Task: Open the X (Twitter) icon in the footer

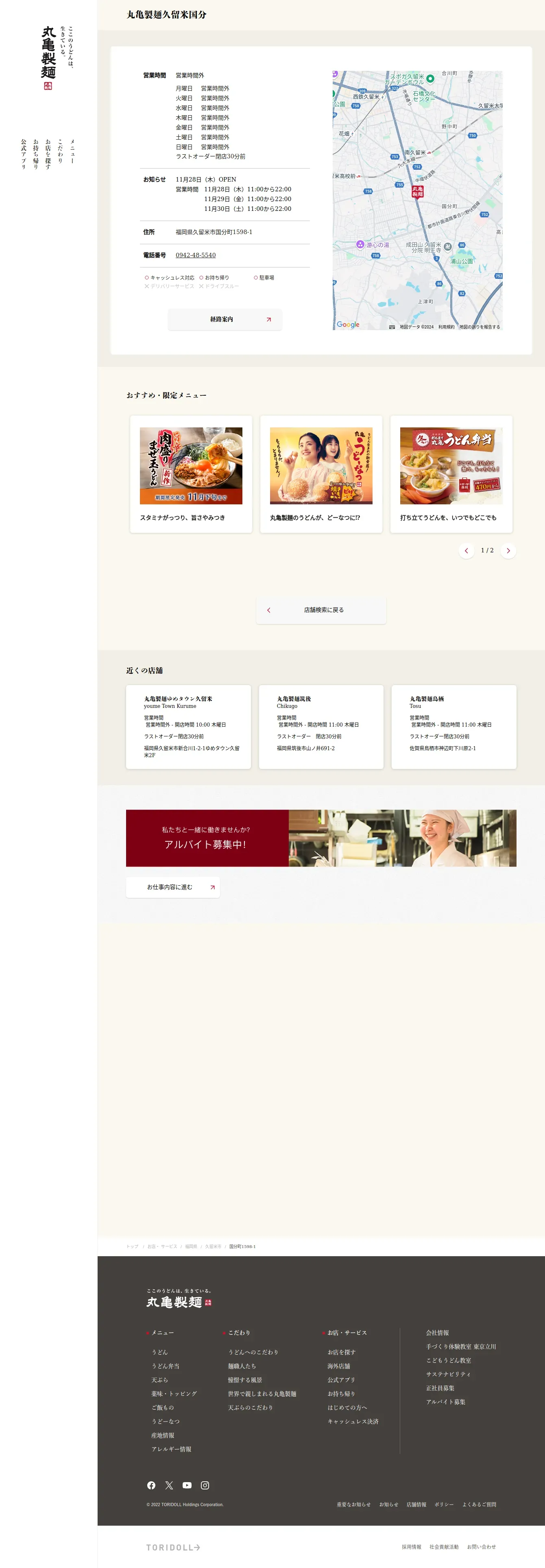Action: 169,1485
